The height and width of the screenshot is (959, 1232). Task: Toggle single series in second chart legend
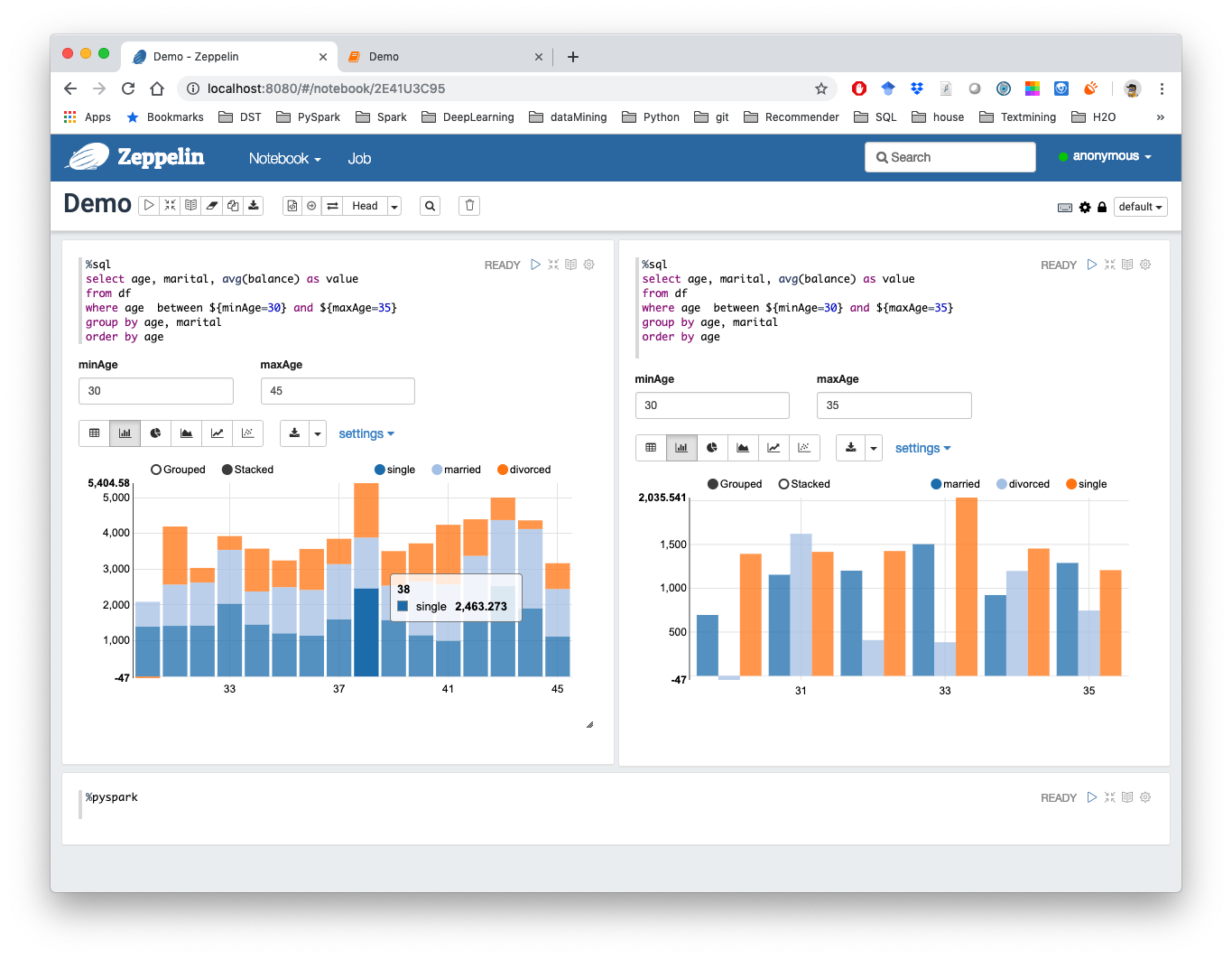tap(1087, 484)
